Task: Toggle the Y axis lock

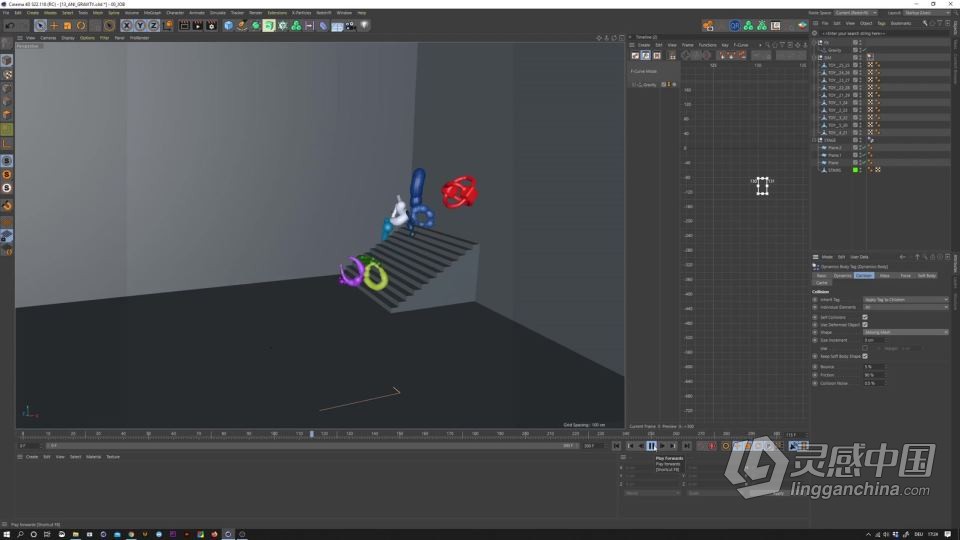Action: (x=140, y=26)
